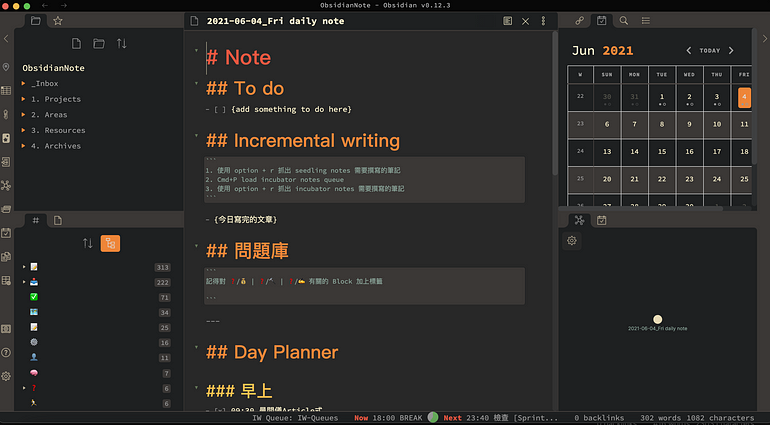The height and width of the screenshot is (425, 770).
Task: Open settings gear in ribbon
Action: point(6,376)
